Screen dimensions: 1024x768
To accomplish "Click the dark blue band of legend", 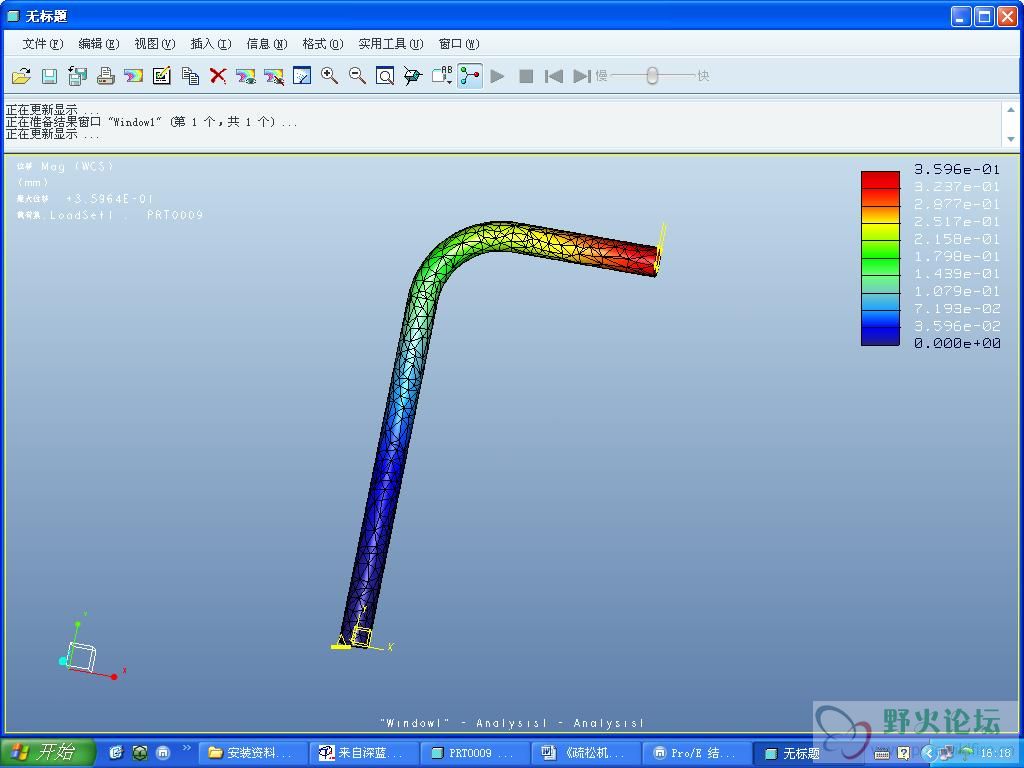I will [880, 336].
